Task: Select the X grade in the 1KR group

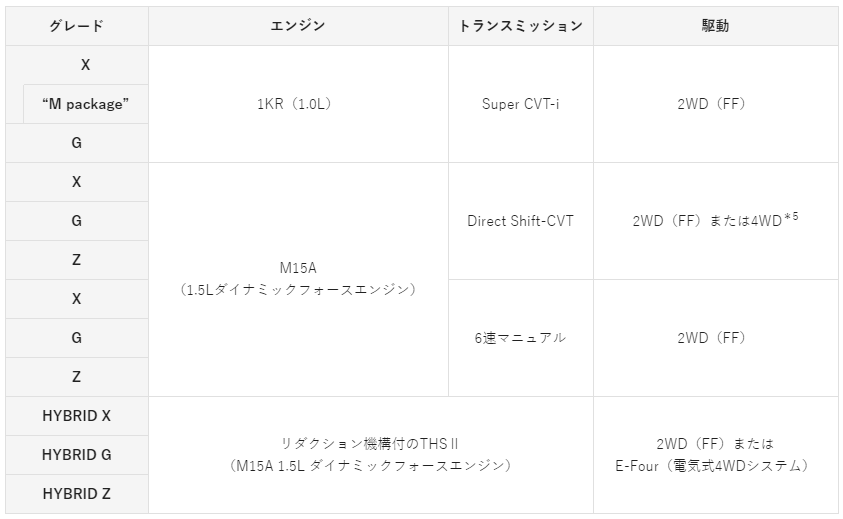Action: pos(86,65)
